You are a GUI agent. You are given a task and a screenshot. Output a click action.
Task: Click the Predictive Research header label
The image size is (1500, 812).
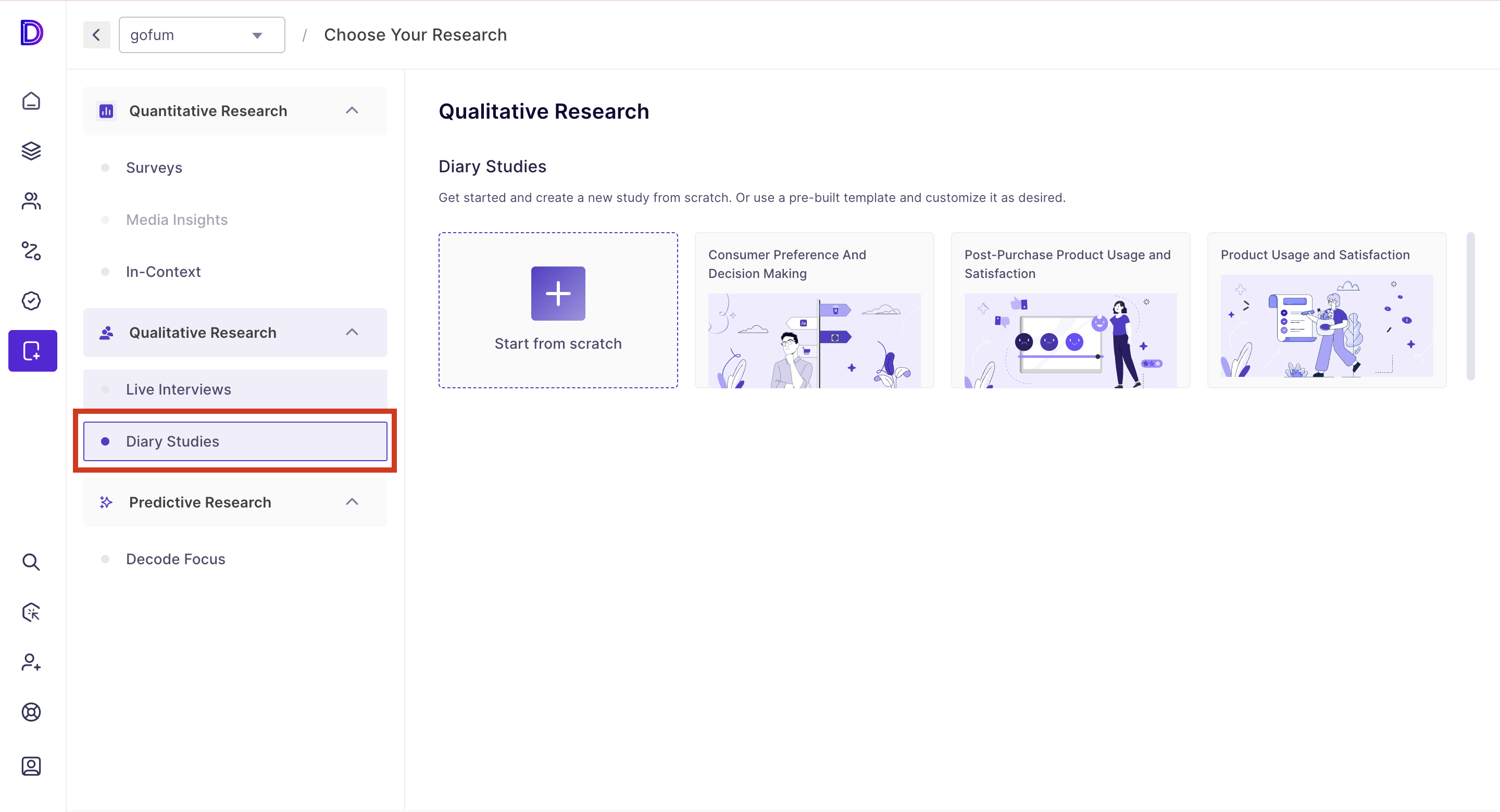[199, 502]
